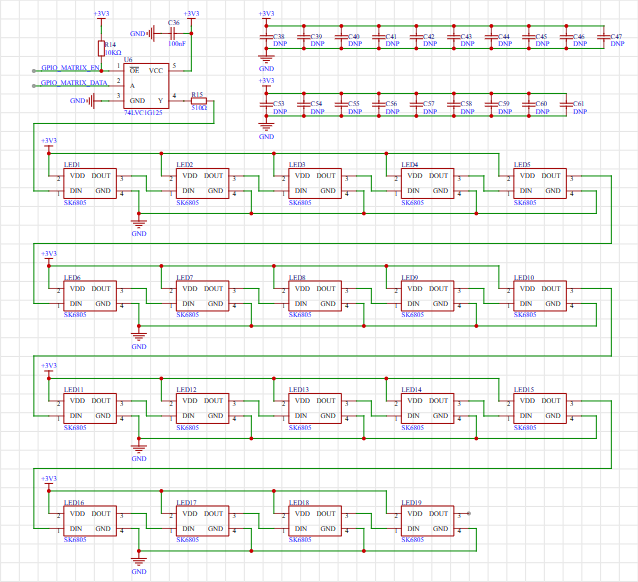Viewport: 638px width, 582px height.
Task: Select the LED9 SK6805 component
Action: [x=428, y=296]
